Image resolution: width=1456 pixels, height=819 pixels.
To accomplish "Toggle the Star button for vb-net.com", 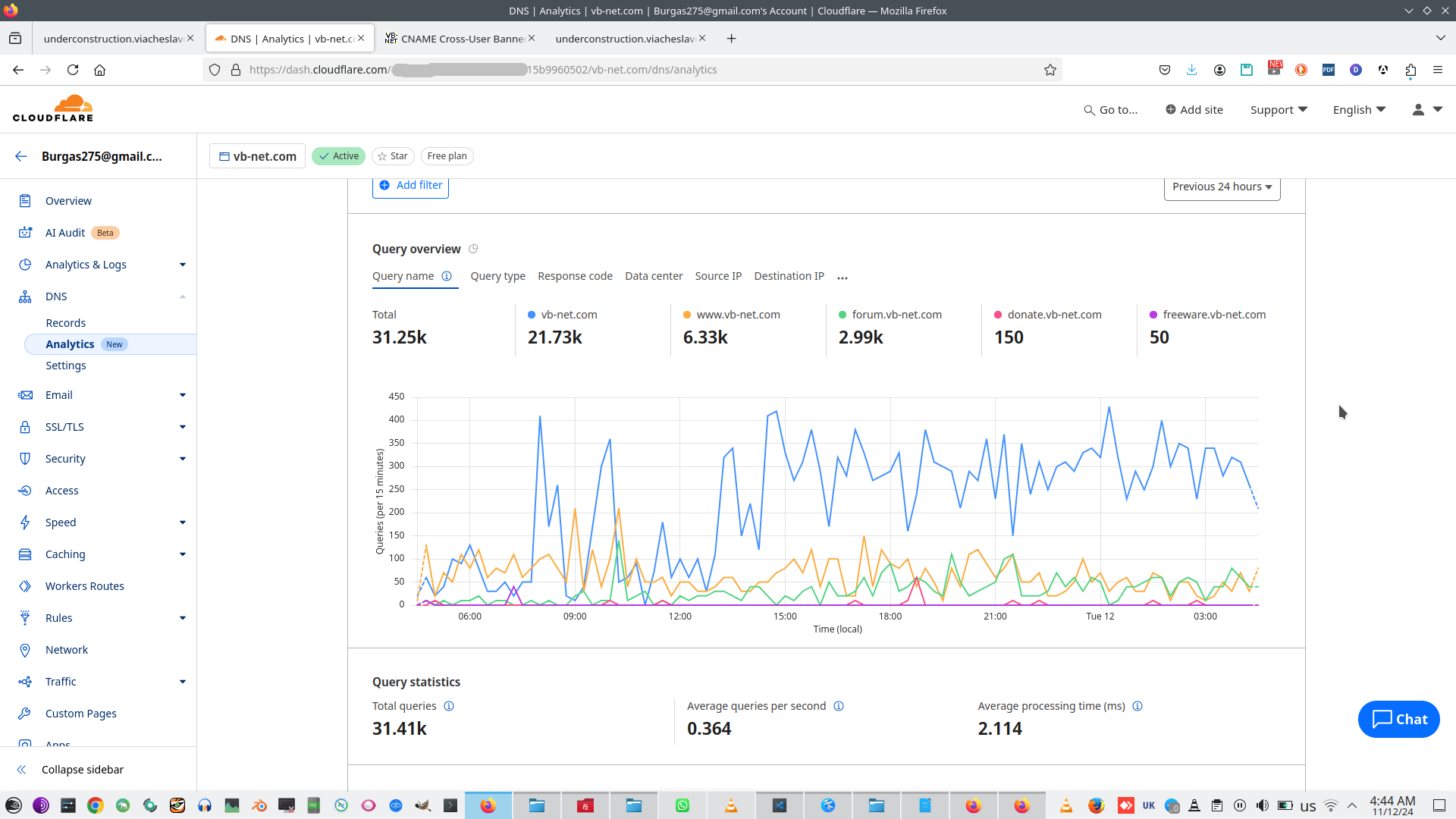I will [x=393, y=156].
